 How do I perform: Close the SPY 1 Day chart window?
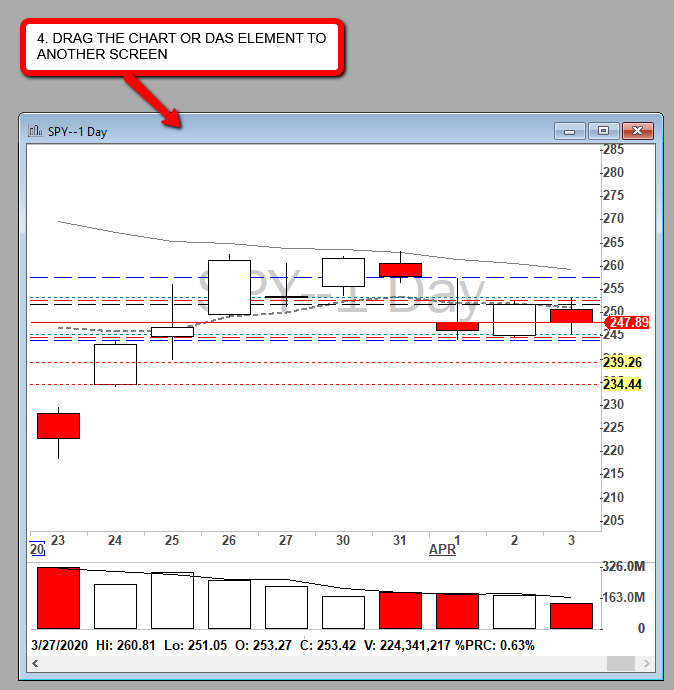tap(637, 131)
